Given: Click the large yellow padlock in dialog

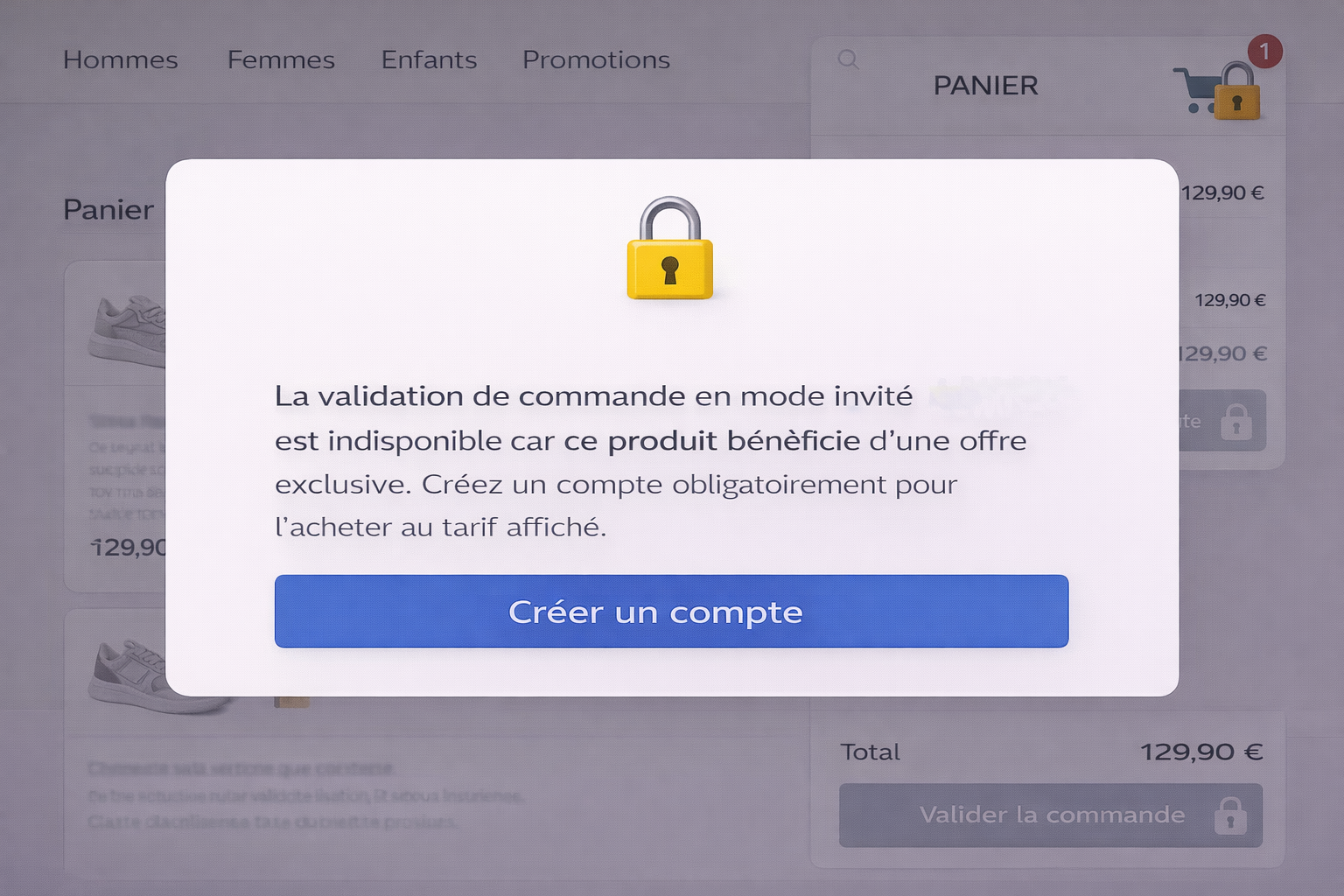Looking at the screenshot, I should pos(670,250).
